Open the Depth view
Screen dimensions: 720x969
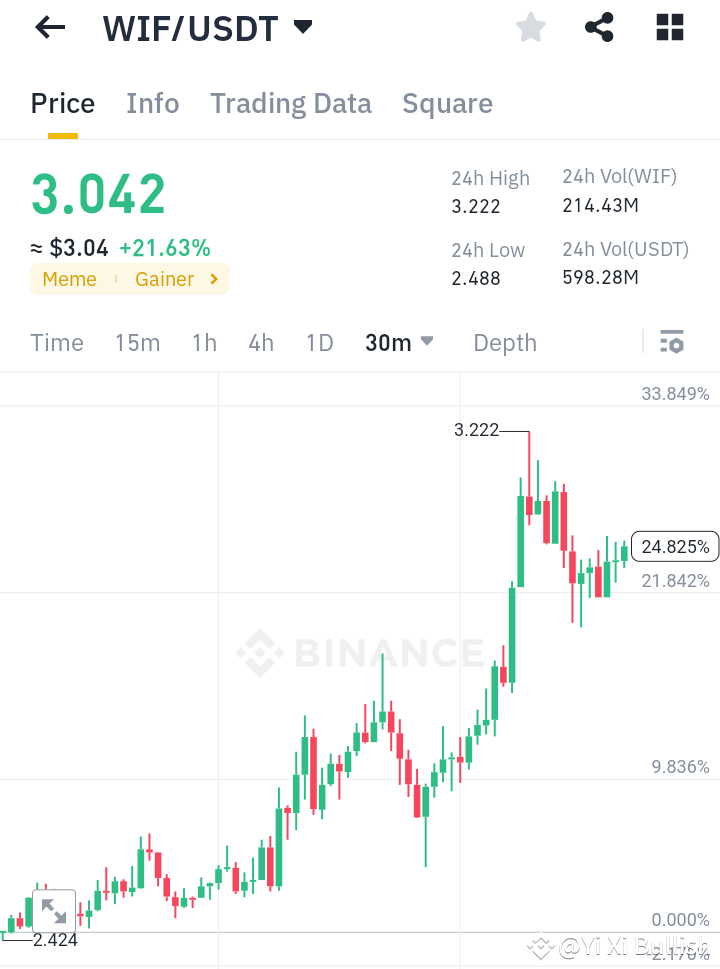(504, 342)
